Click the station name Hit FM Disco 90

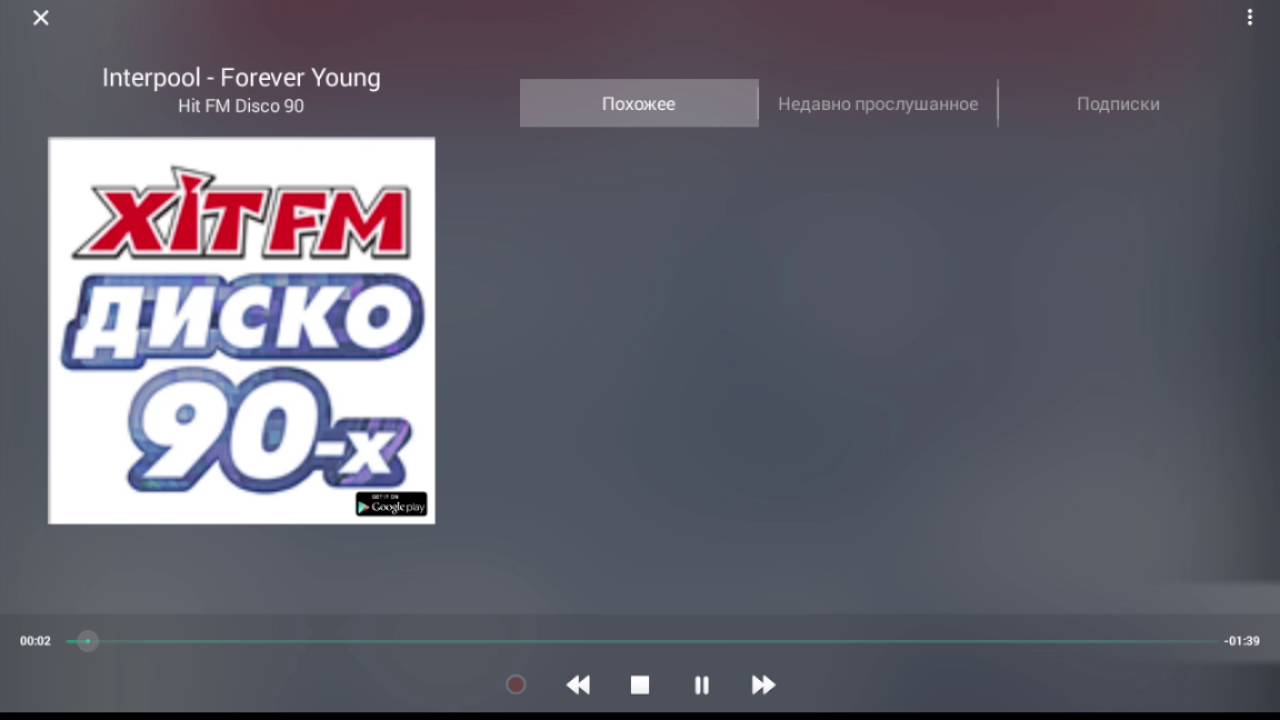241,106
